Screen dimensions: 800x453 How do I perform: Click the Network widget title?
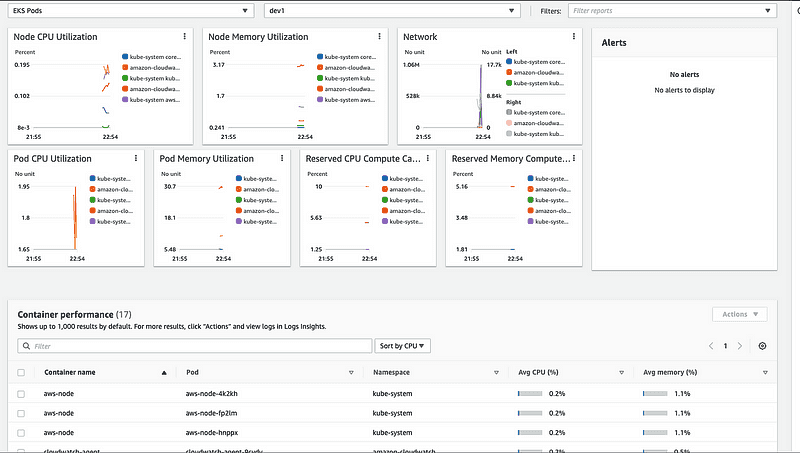pos(420,37)
